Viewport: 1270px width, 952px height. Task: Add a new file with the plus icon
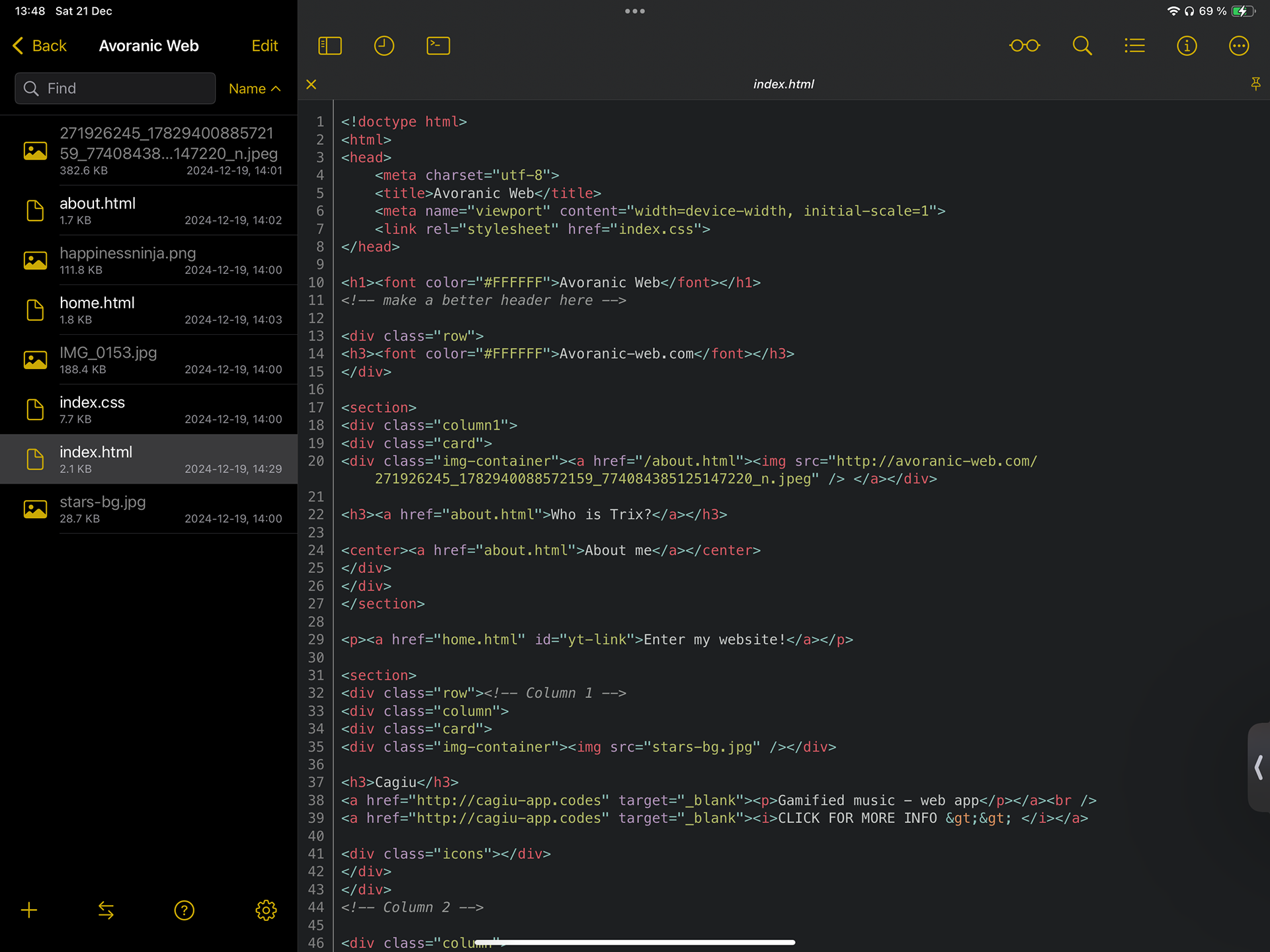[29, 910]
